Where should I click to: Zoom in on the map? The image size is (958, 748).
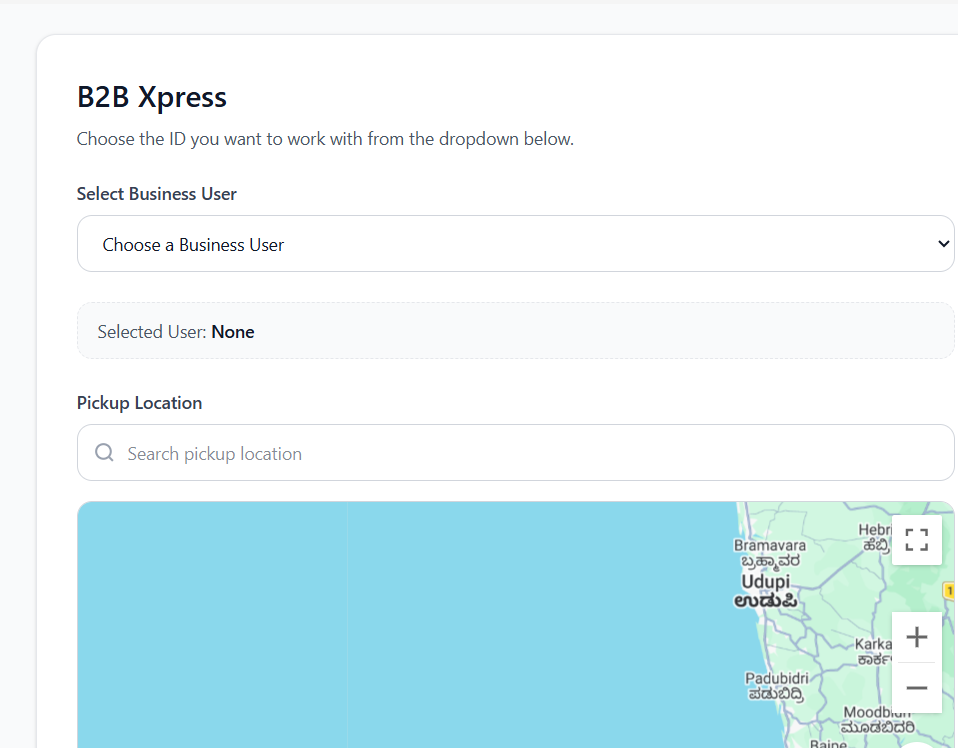point(916,637)
